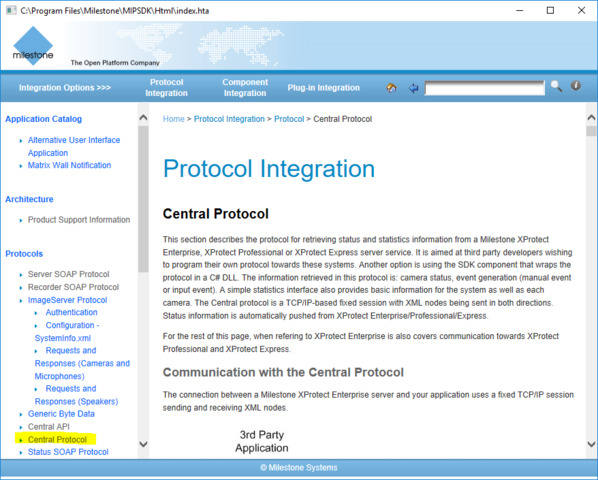
Task: Click sidebar scroll up arrow
Action: [x=143, y=118]
